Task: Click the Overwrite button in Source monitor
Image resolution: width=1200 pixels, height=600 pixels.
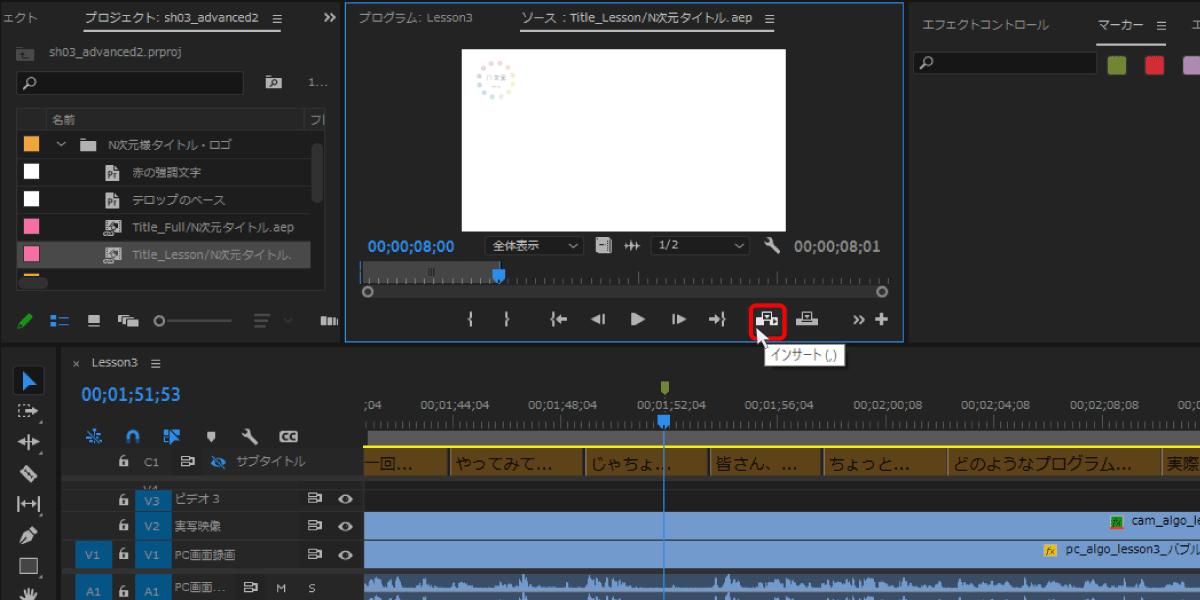Action: (807, 319)
